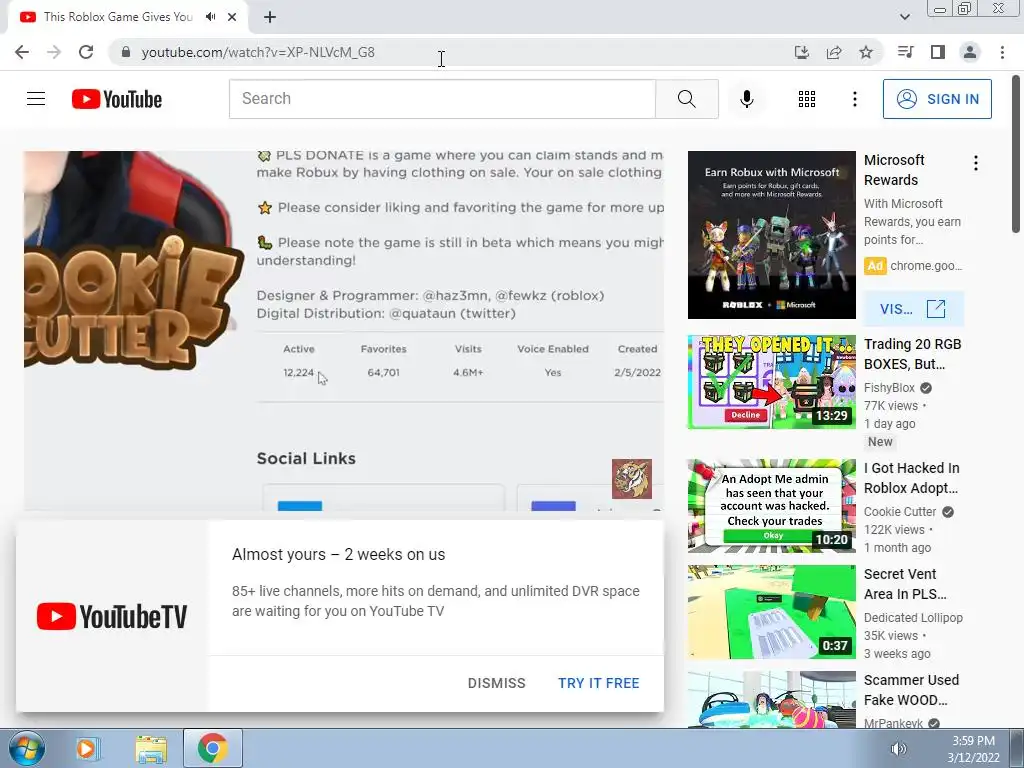The image size is (1024, 768).
Task: Open 'Trading 20 RGB BOXES' video thumbnail
Action: point(771,381)
